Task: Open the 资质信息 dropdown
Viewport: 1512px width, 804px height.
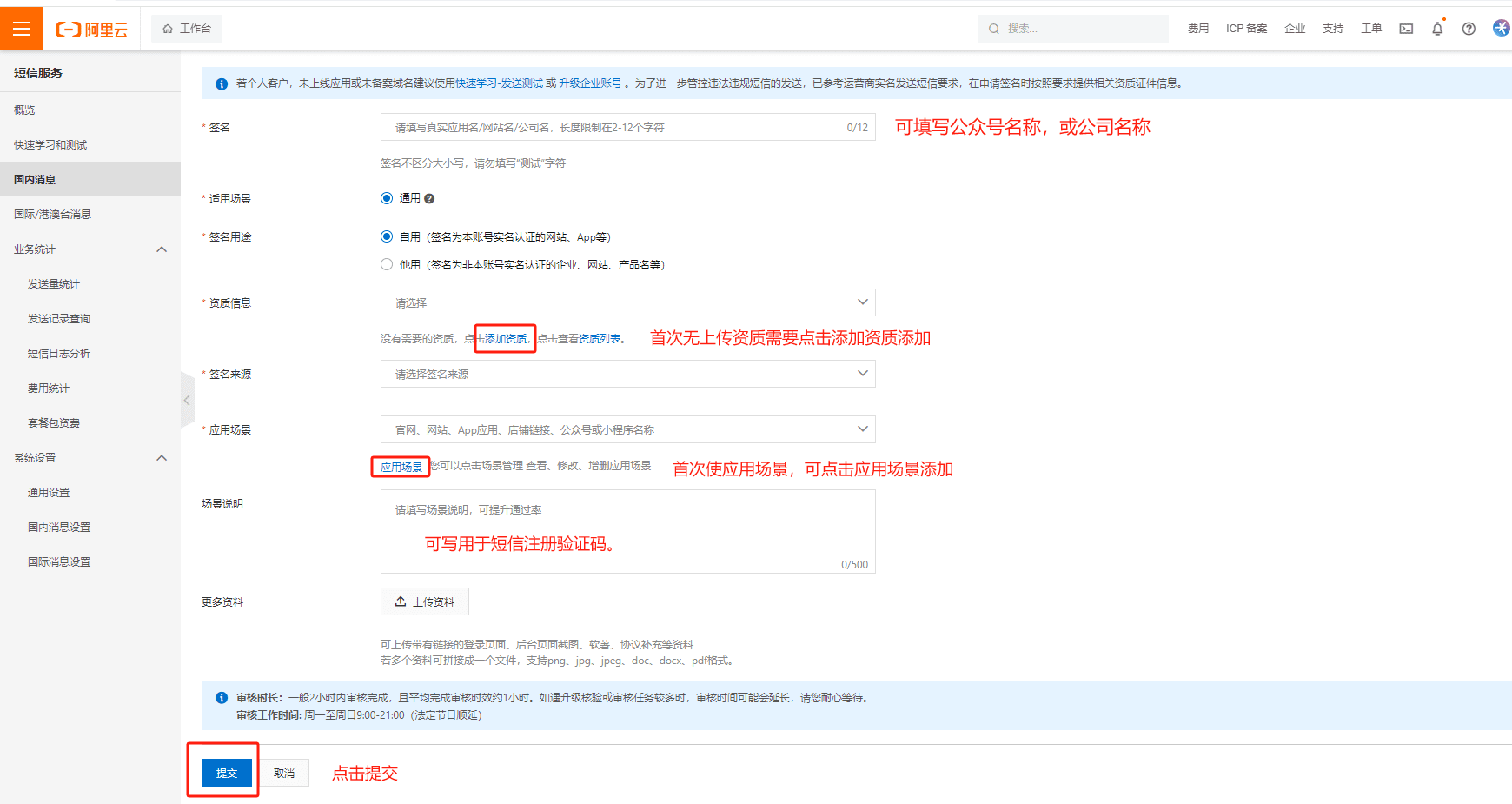Action: click(627, 302)
